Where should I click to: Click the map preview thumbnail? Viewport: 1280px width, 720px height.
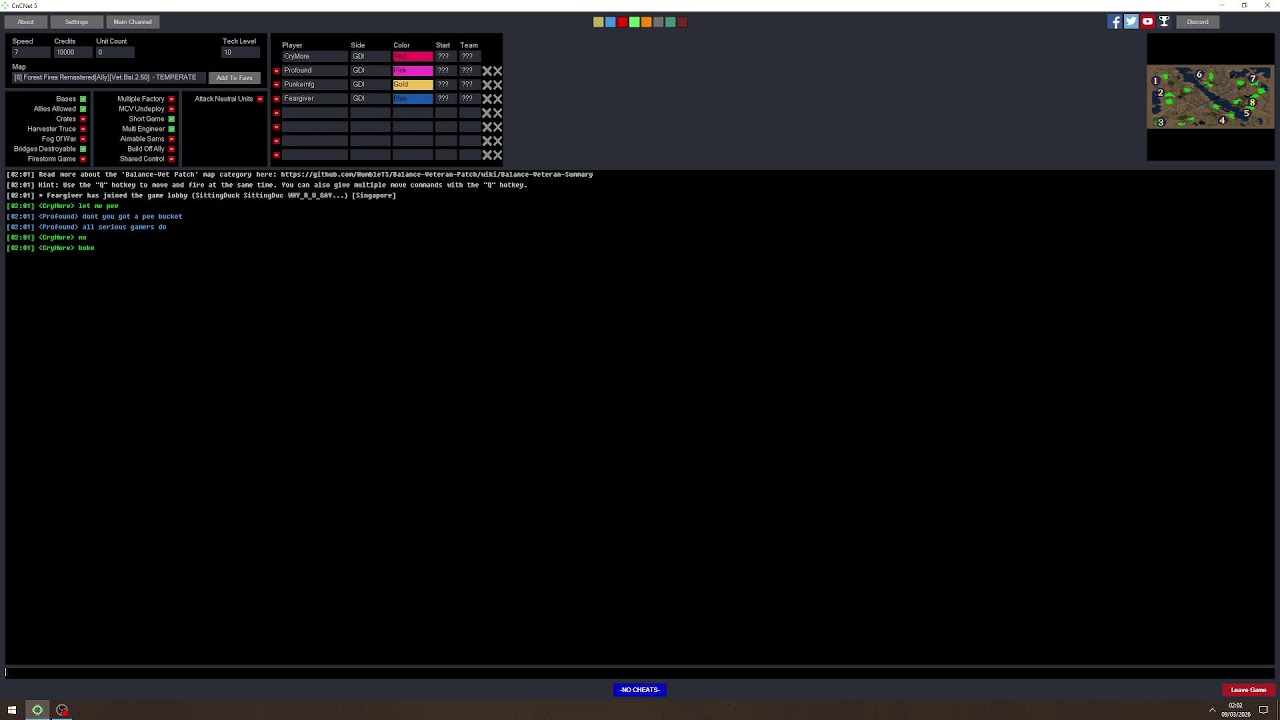tap(1211, 97)
